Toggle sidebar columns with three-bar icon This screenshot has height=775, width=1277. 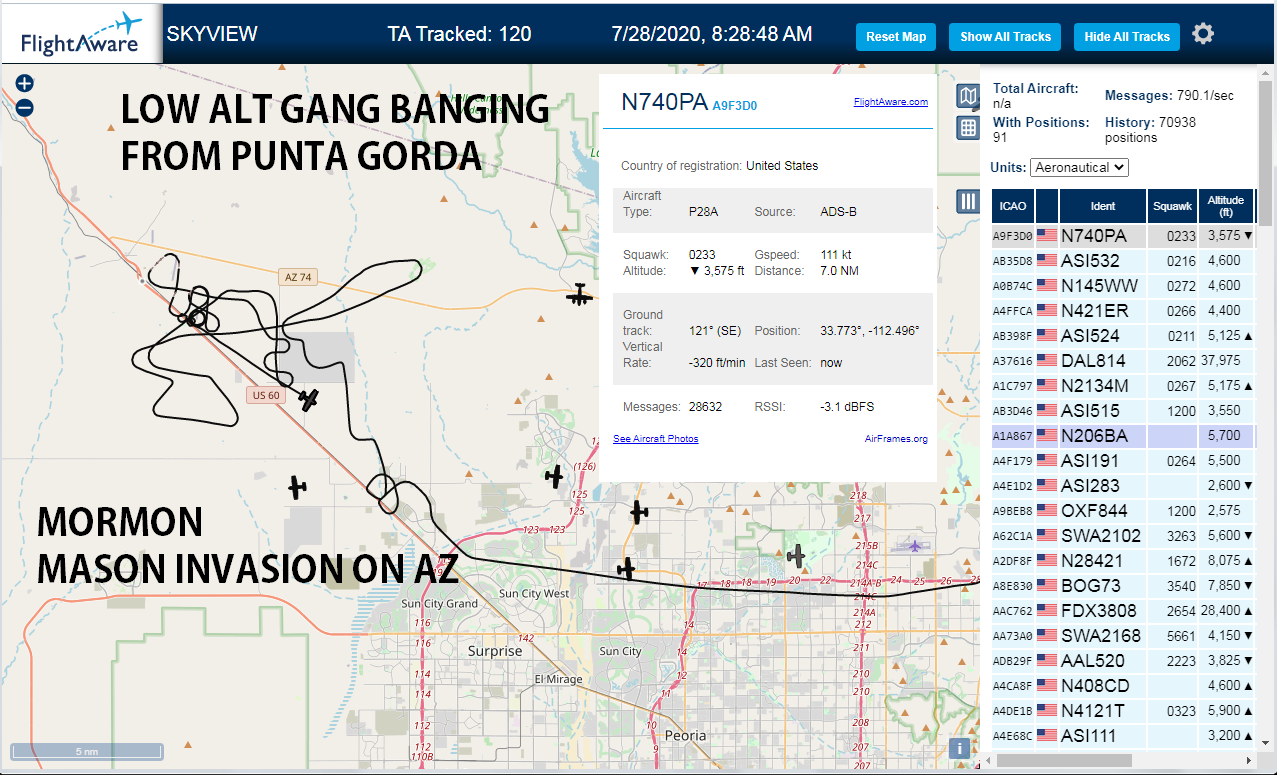pos(967,201)
